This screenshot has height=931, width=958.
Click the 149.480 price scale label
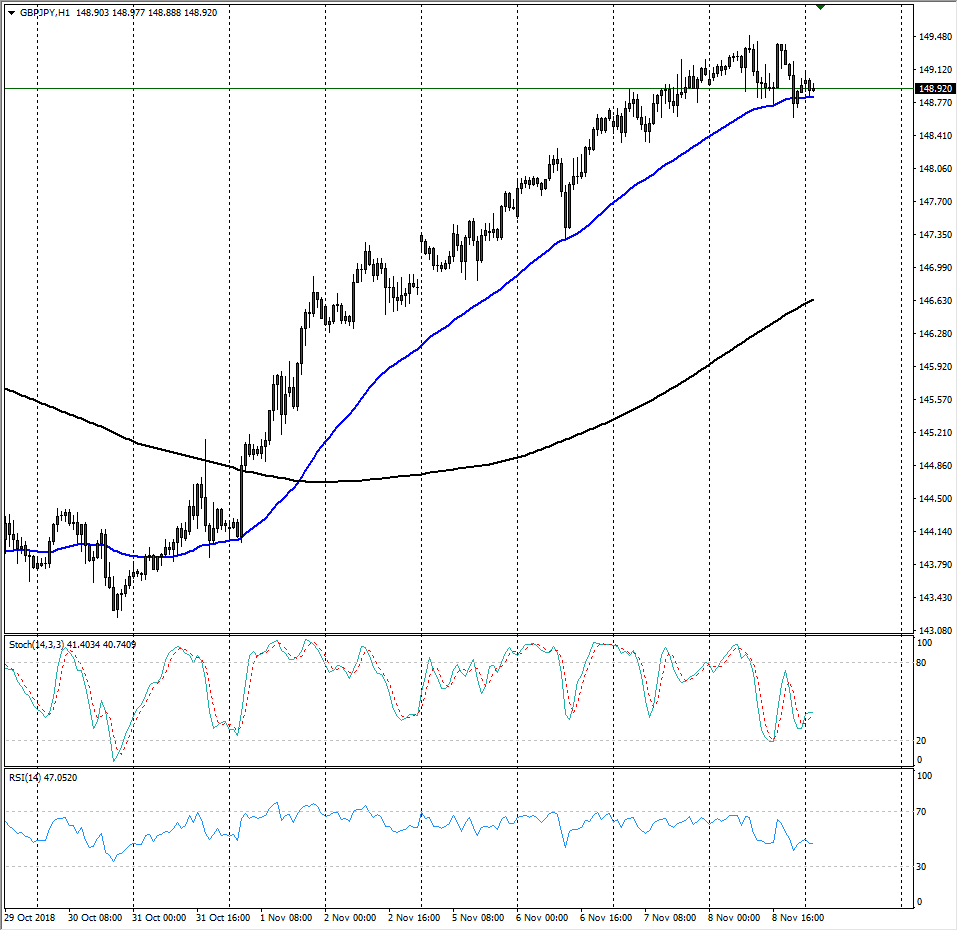coord(934,37)
